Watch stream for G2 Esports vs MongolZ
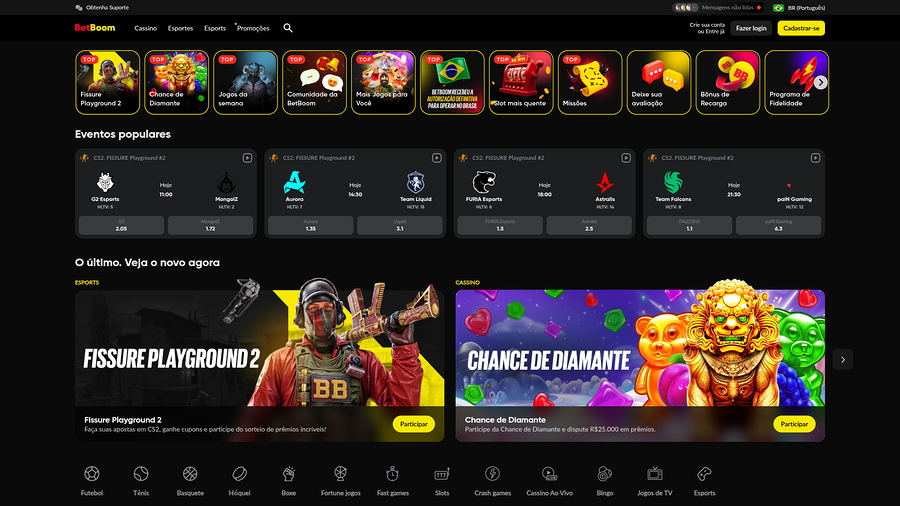Viewport: 900px width, 506px height. click(247, 158)
